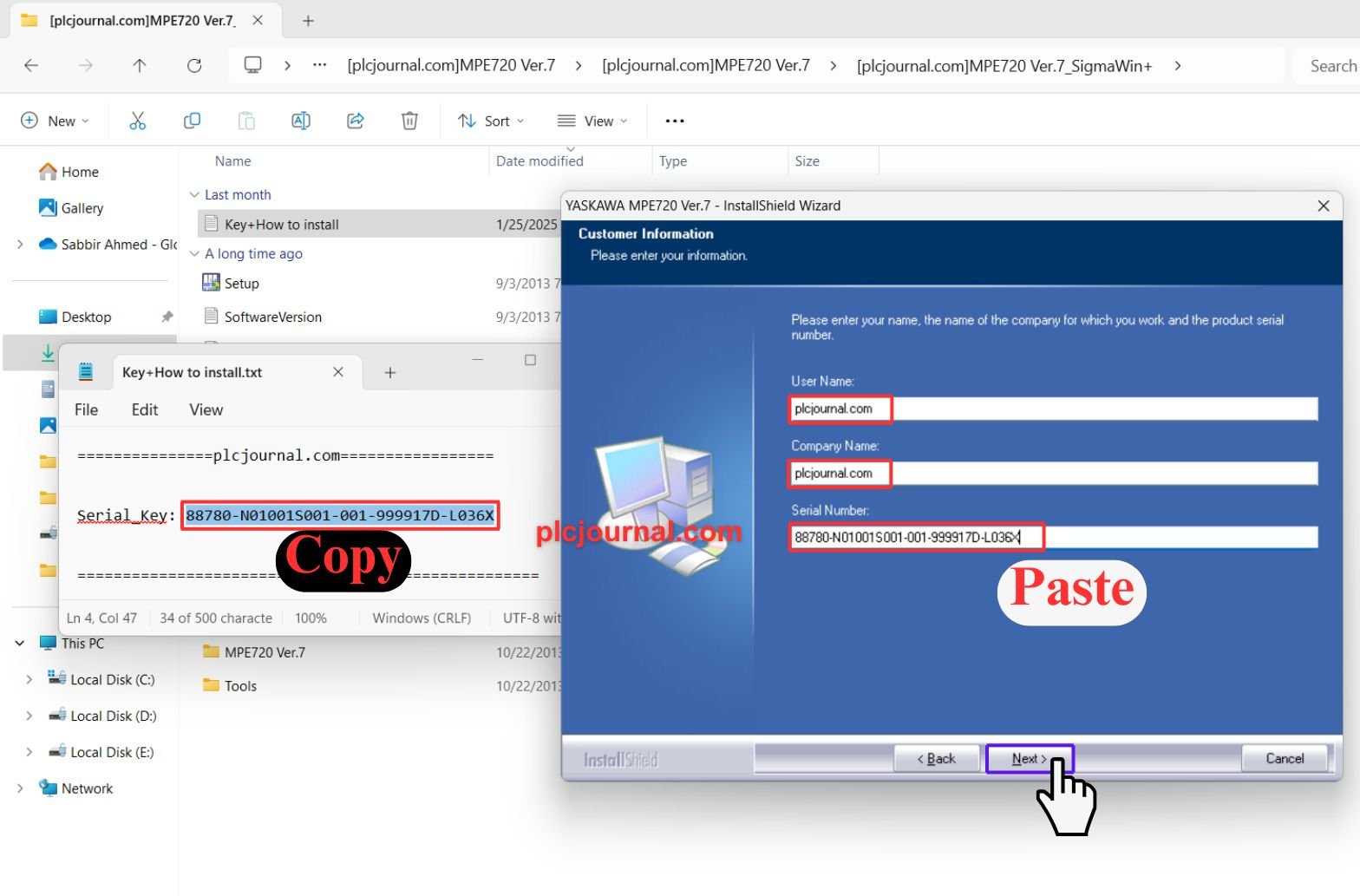Expand the Network tree node chevron
Viewport: 1360px width, 896px height.
(x=19, y=788)
